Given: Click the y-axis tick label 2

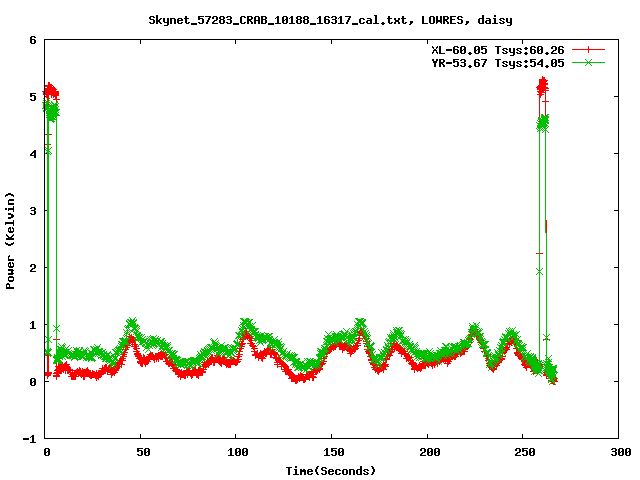Looking at the screenshot, I should [33, 268].
